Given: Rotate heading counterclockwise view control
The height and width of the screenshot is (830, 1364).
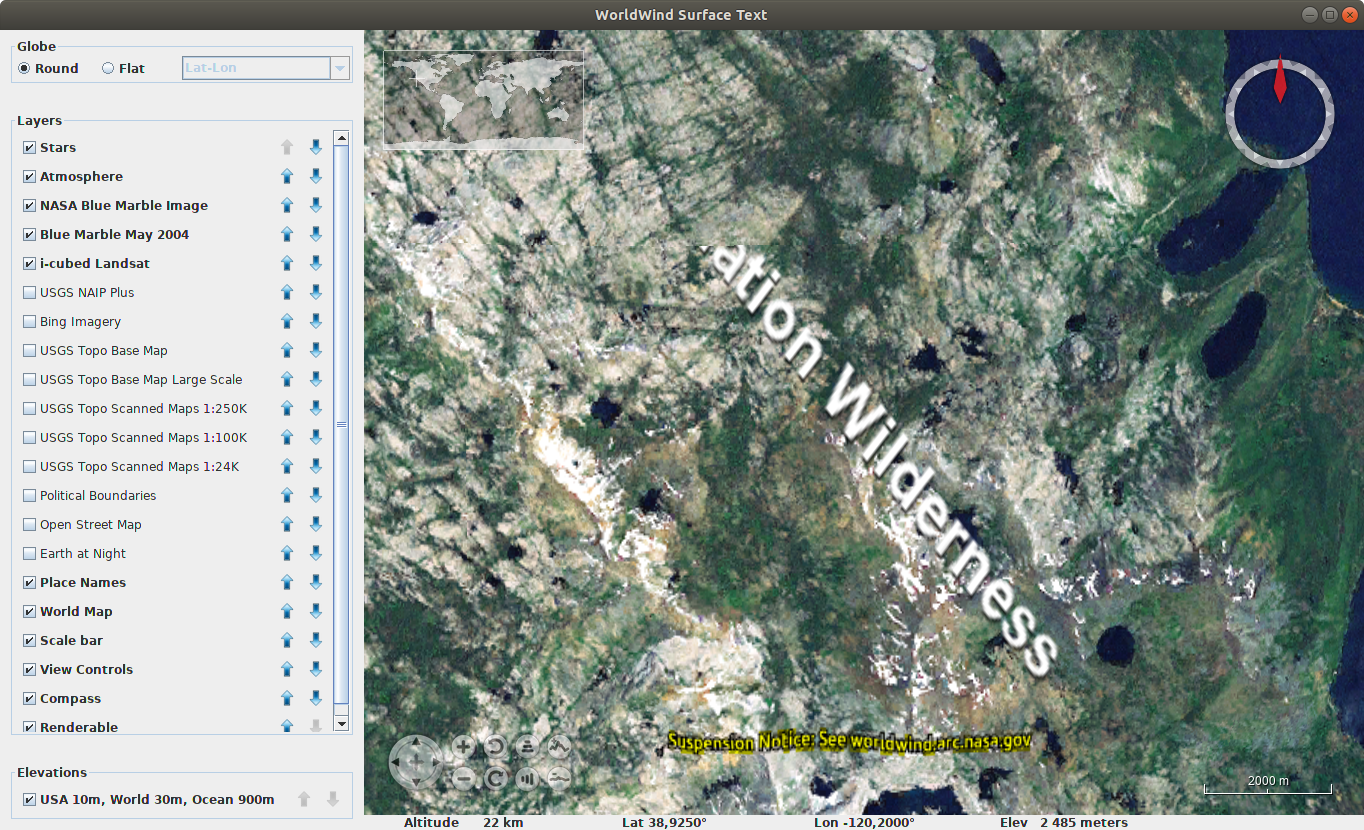Looking at the screenshot, I should pyautogui.click(x=495, y=746).
